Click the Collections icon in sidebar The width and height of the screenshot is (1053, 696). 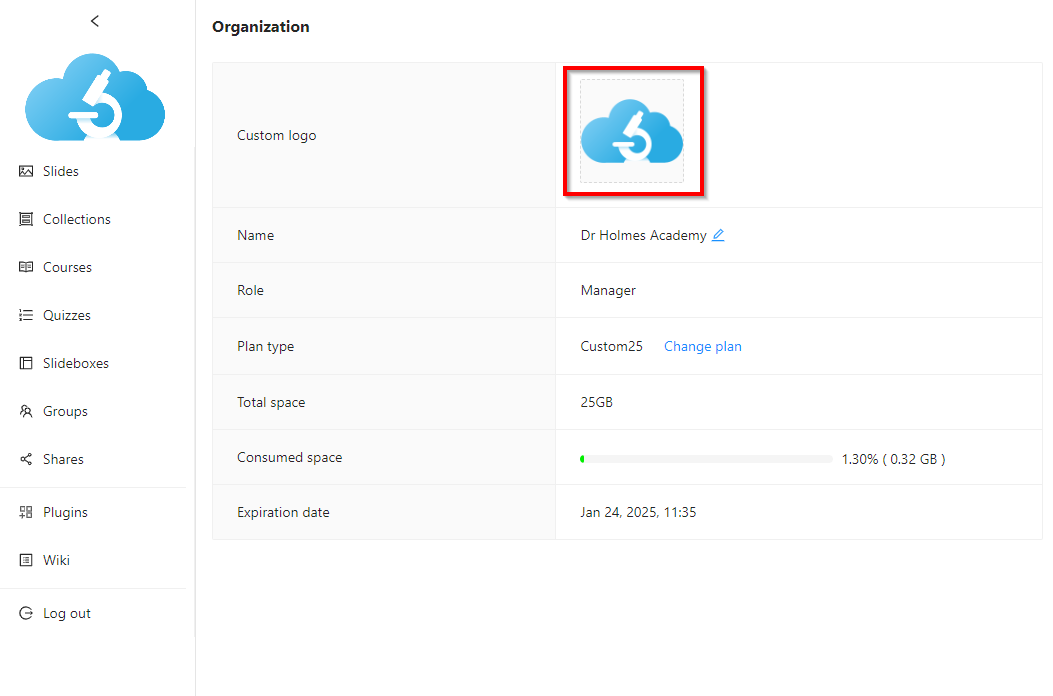pyautogui.click(x=26, y=219)
